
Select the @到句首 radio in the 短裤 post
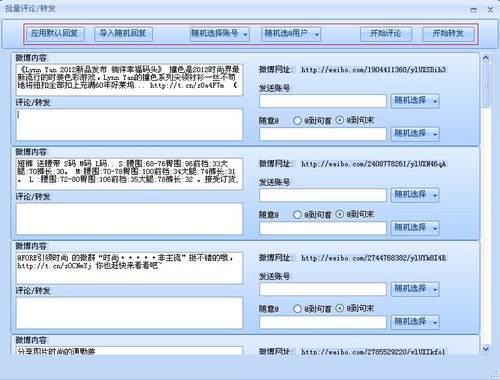297,215
